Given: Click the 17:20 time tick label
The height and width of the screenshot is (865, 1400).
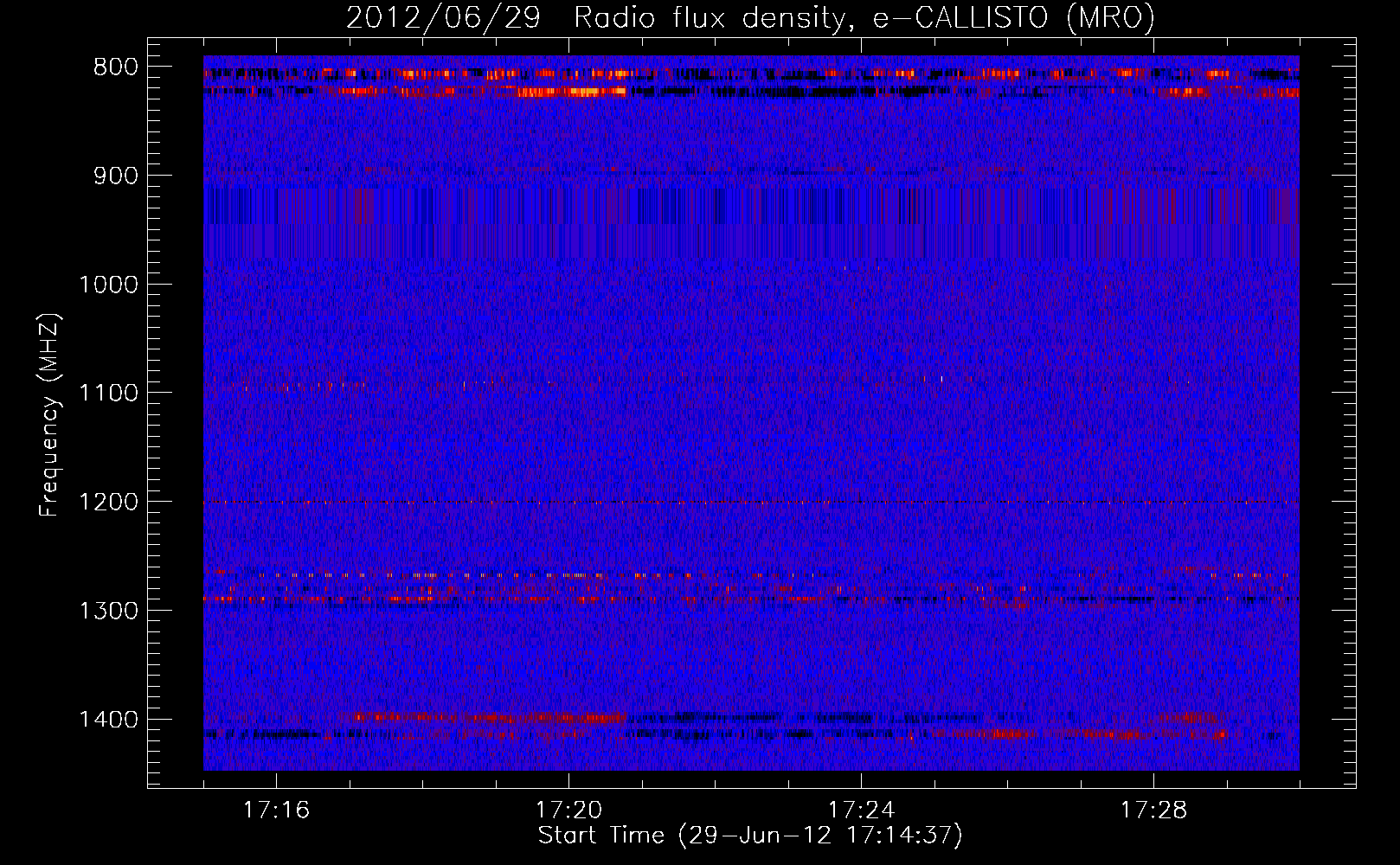Looking at the screenshot, I should [x=568, y=811].
